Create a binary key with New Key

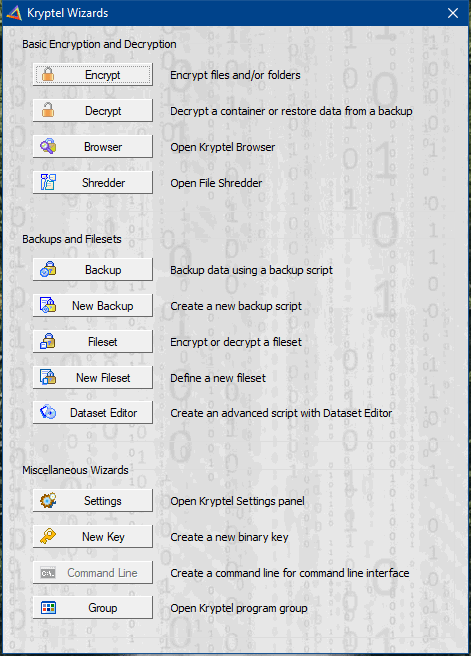(x=93, y=536)
